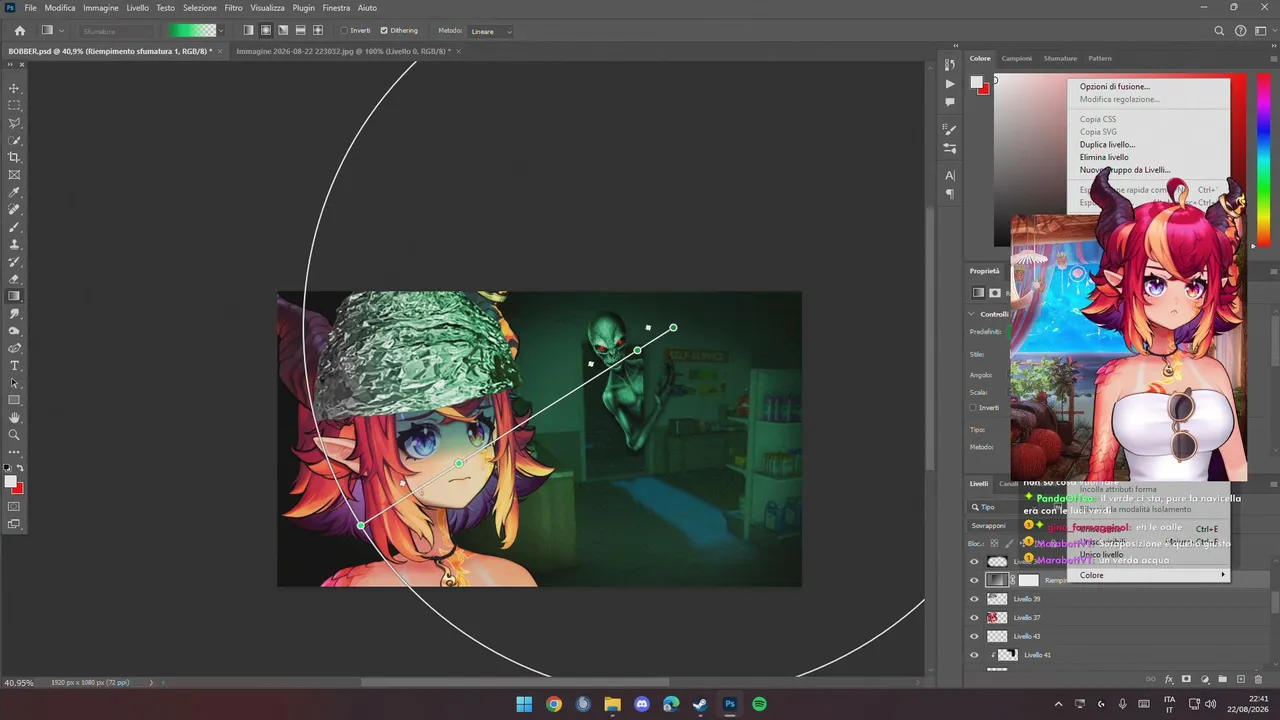Select the Zoom tool
This screenshot has height=720, width=1280.
click(x=14, y=435)
